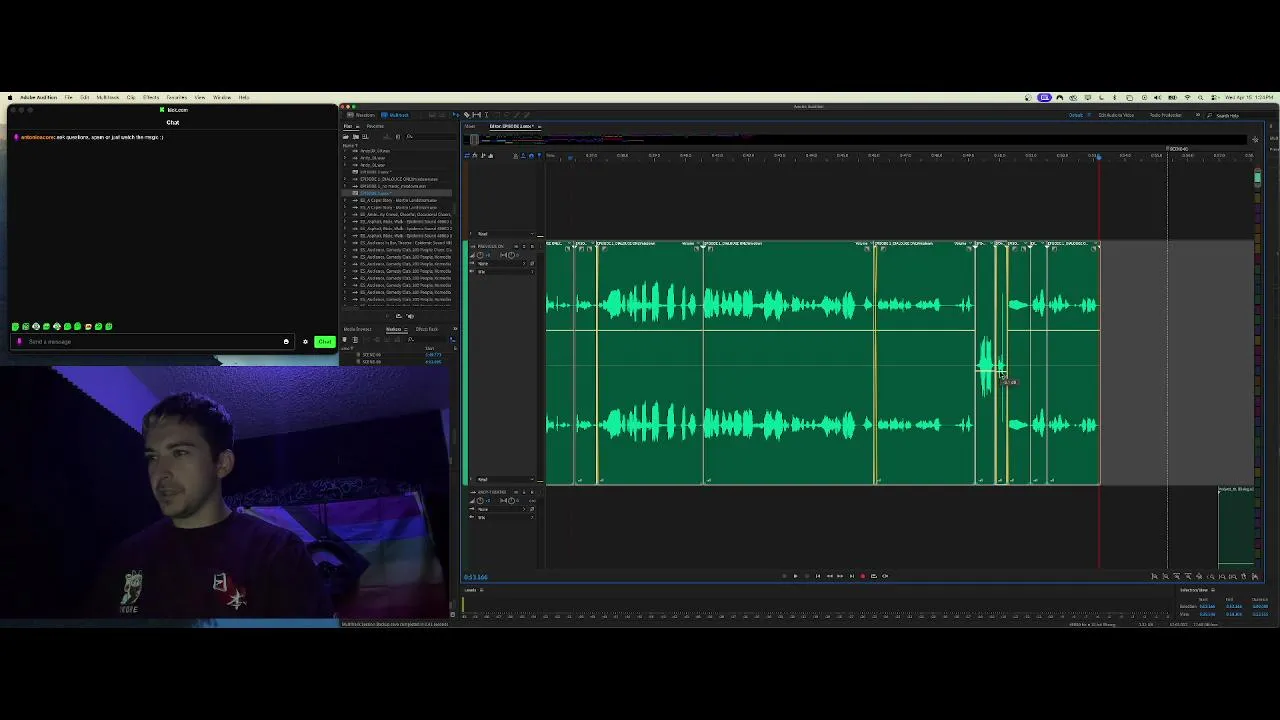Switch to the Media Browser tab
Image resolution: width=1280 pixels, height=720 pixels.
pyautogui.click(x=357, y=329)
